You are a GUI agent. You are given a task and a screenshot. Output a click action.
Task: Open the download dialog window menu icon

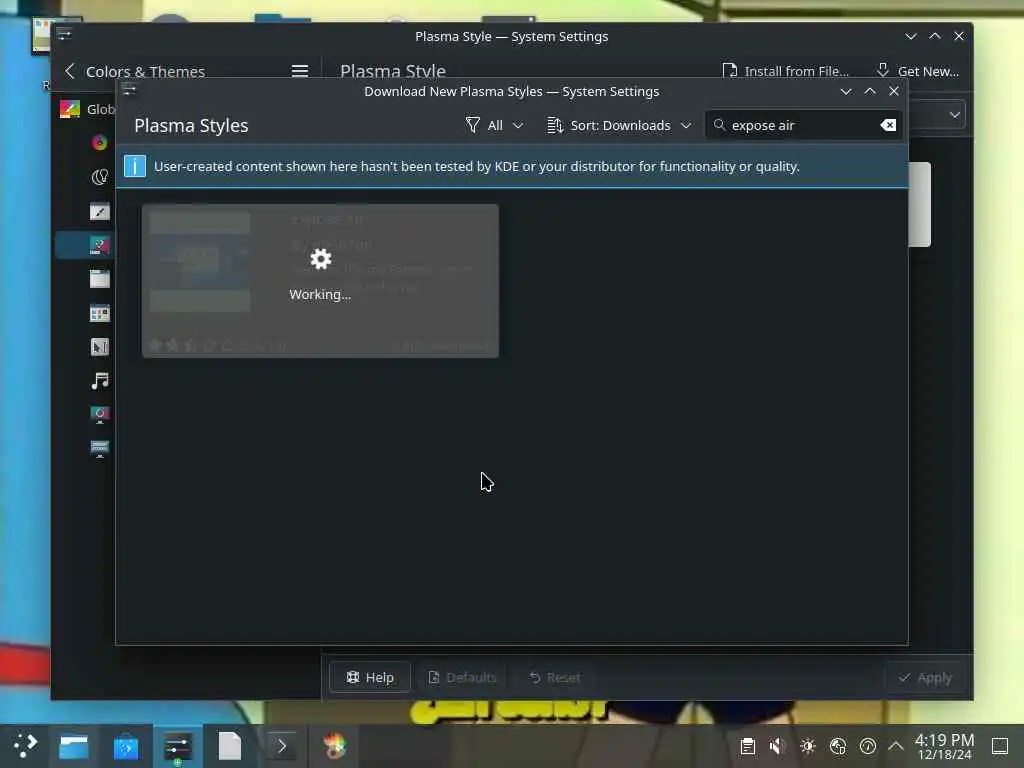click(x=129, y=90)
